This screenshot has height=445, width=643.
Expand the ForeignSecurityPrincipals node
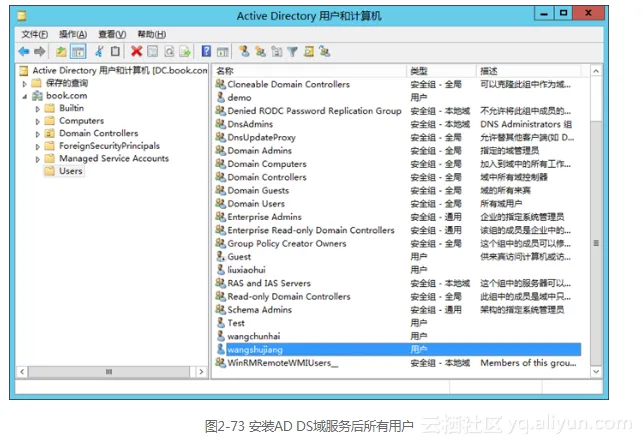point(38,147)
